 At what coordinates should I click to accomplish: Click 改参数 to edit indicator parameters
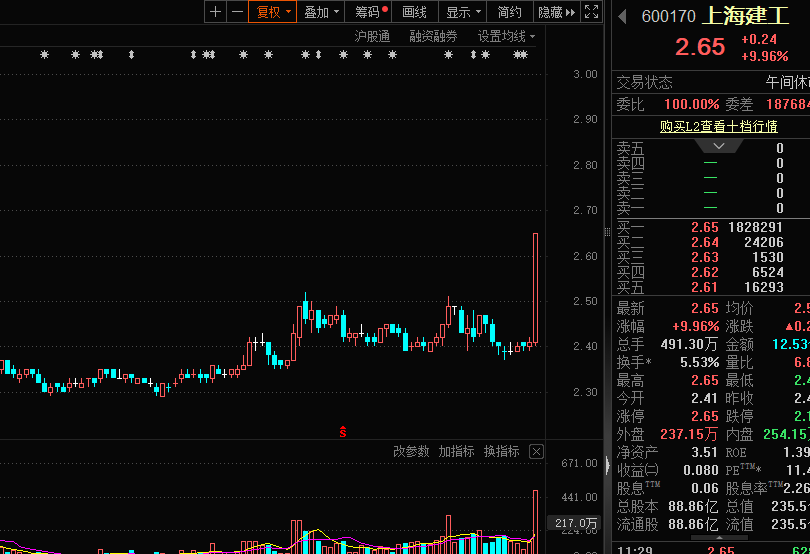click(411, 452)
